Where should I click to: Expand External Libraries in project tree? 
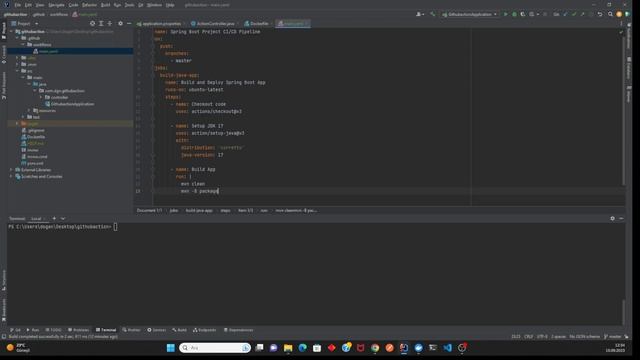coord(11,170)
